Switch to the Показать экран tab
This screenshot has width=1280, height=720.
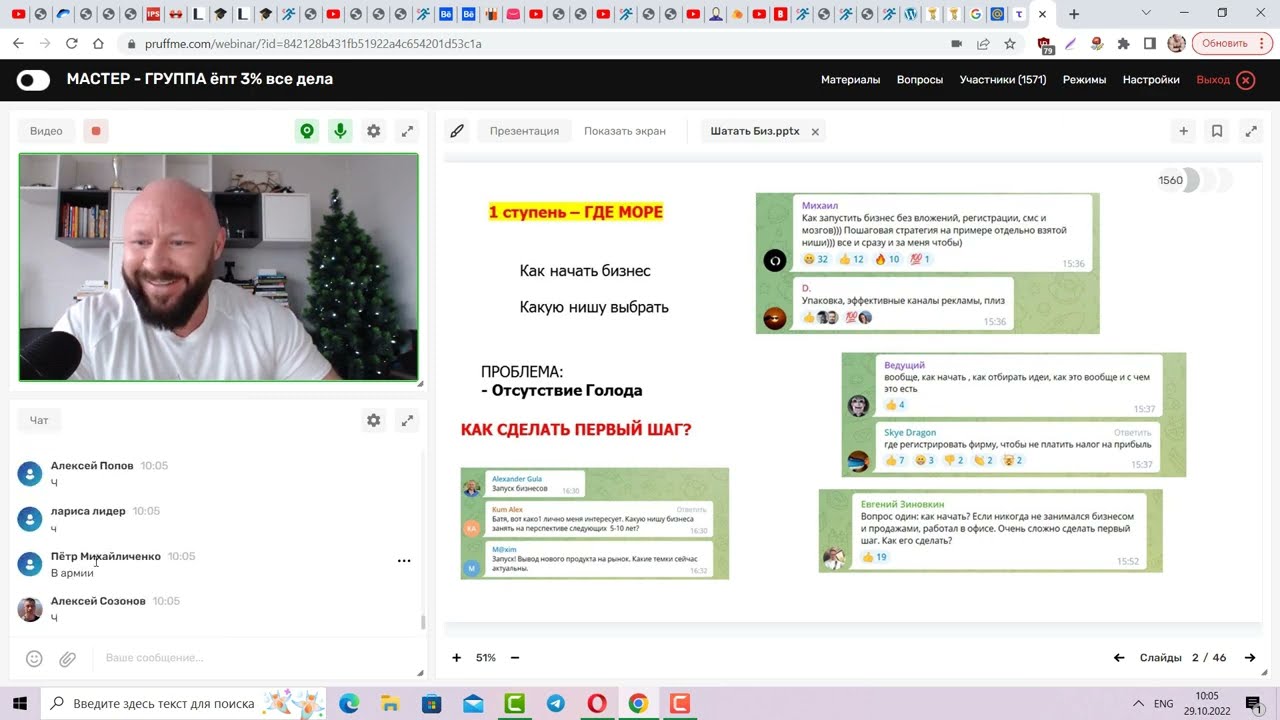click(625, 130)
